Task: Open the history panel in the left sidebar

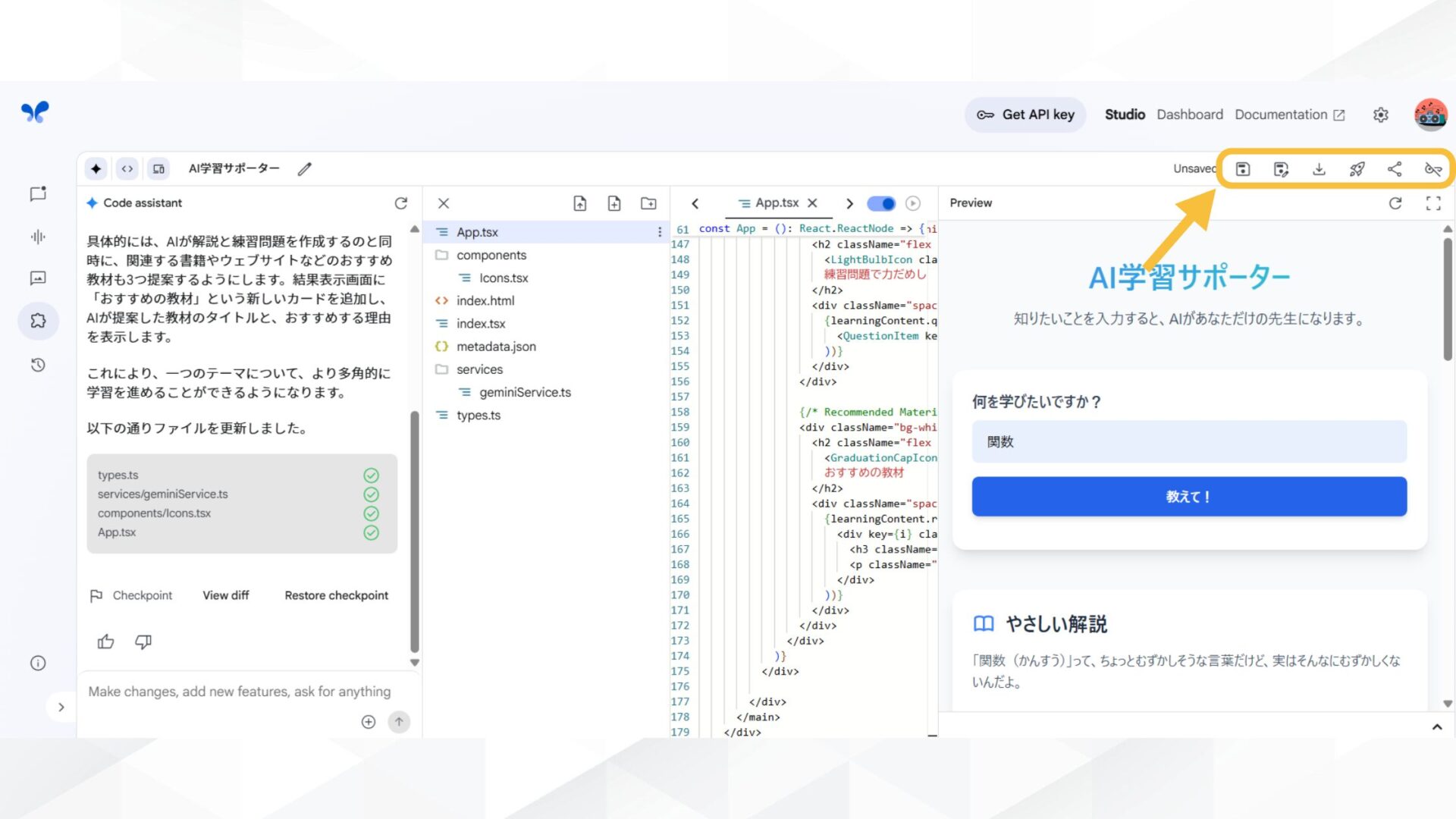Action: tap(38, 365)
